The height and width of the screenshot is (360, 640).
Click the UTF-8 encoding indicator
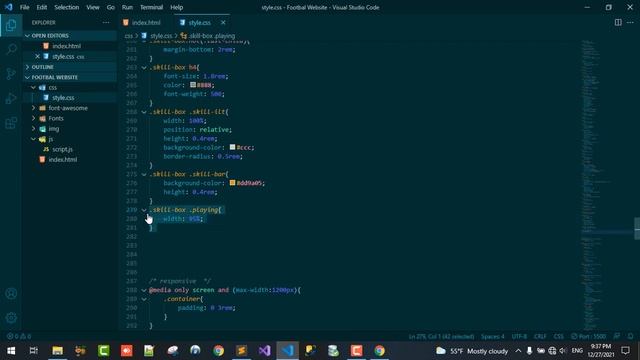(519, 336)
